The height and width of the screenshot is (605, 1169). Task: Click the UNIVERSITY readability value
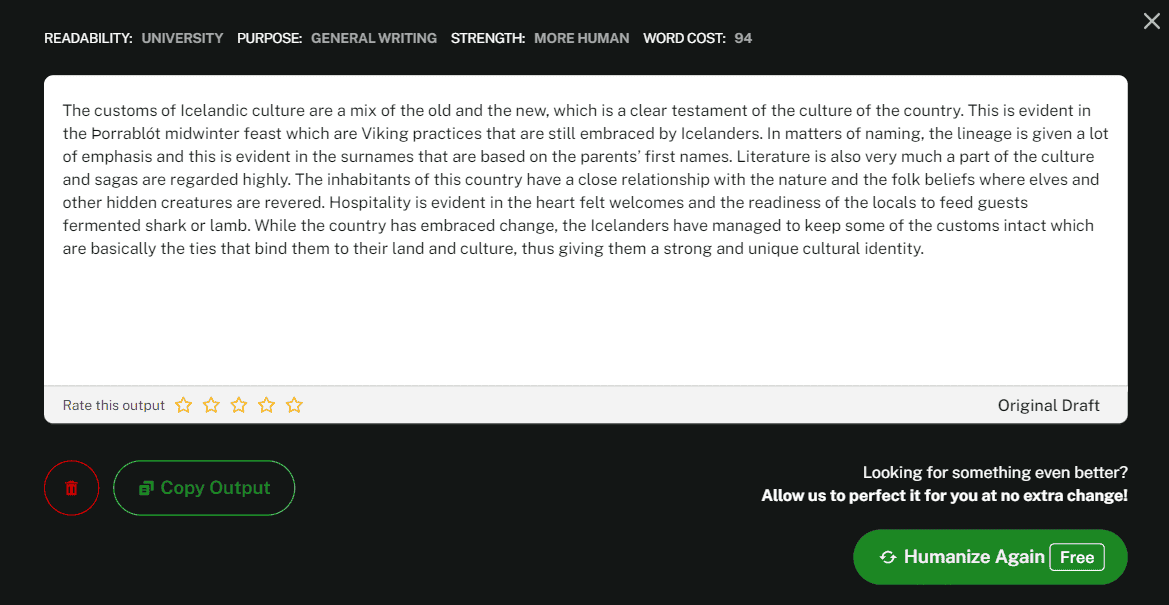click(183, 38)
